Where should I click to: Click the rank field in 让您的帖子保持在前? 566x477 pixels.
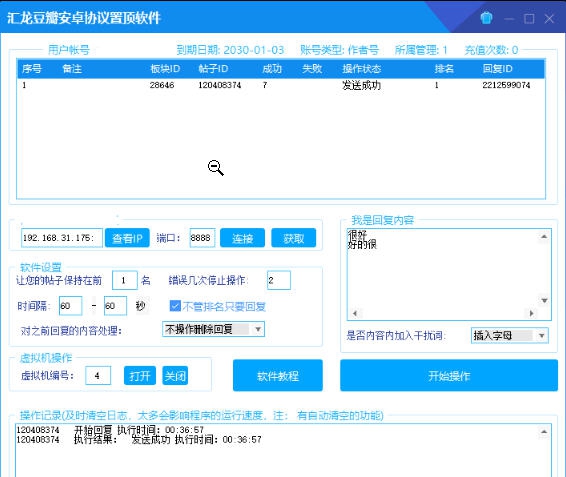tap(125, 280)
